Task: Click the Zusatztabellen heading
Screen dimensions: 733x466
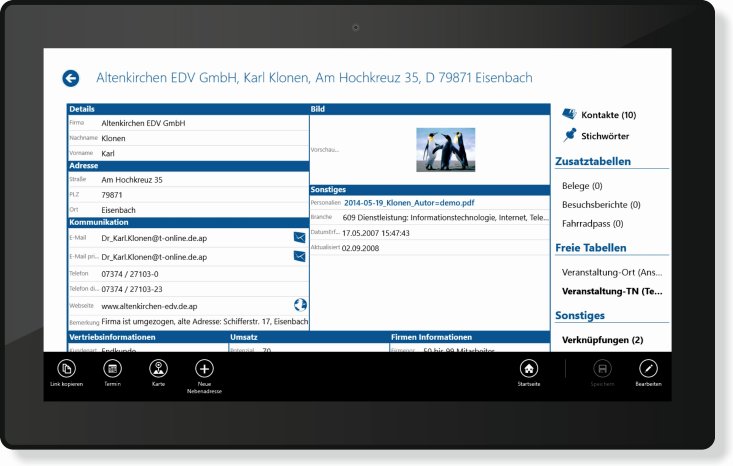Action: (593, 161)
